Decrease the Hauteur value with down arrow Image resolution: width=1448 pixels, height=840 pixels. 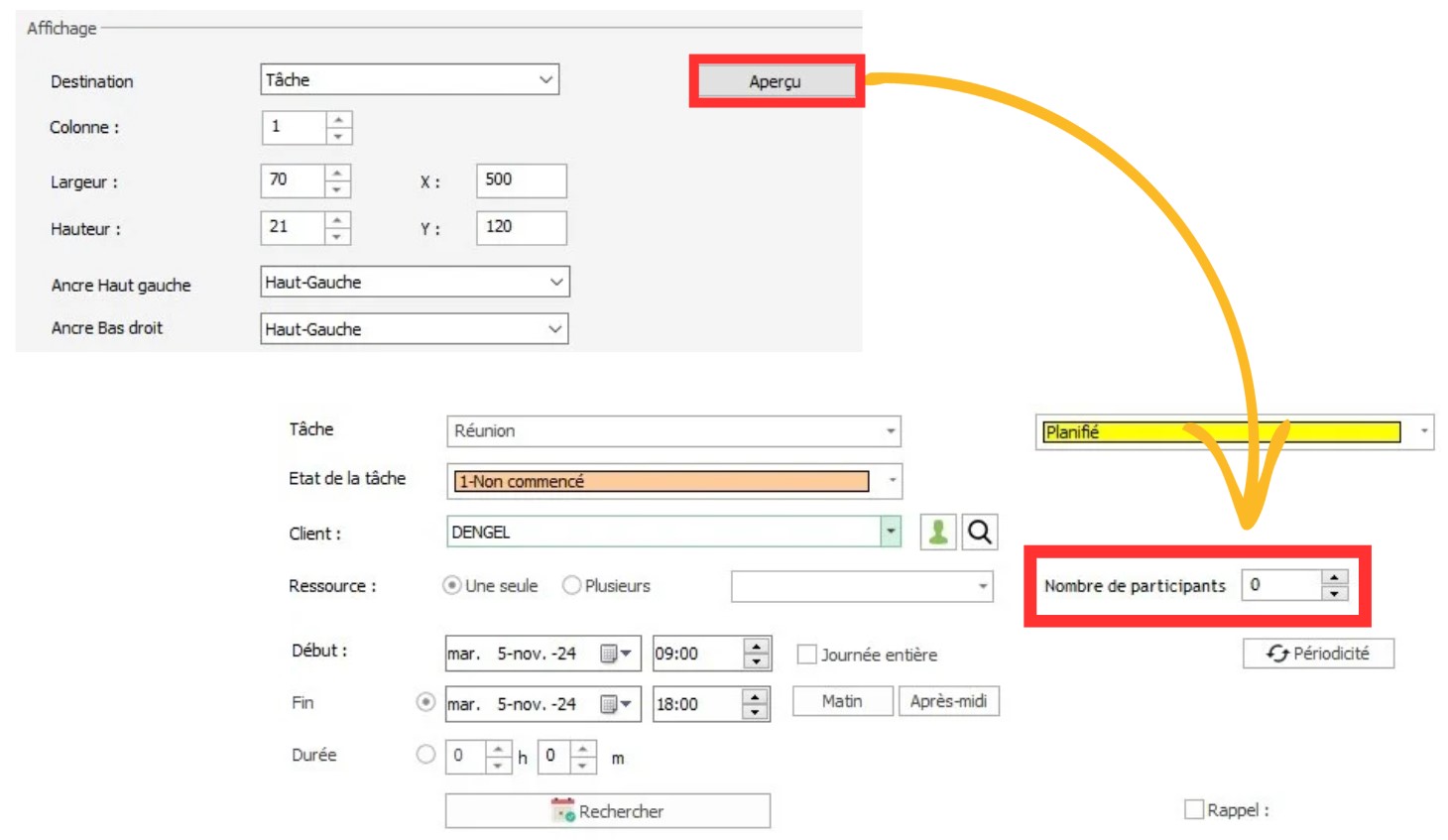tap(337, 236)
